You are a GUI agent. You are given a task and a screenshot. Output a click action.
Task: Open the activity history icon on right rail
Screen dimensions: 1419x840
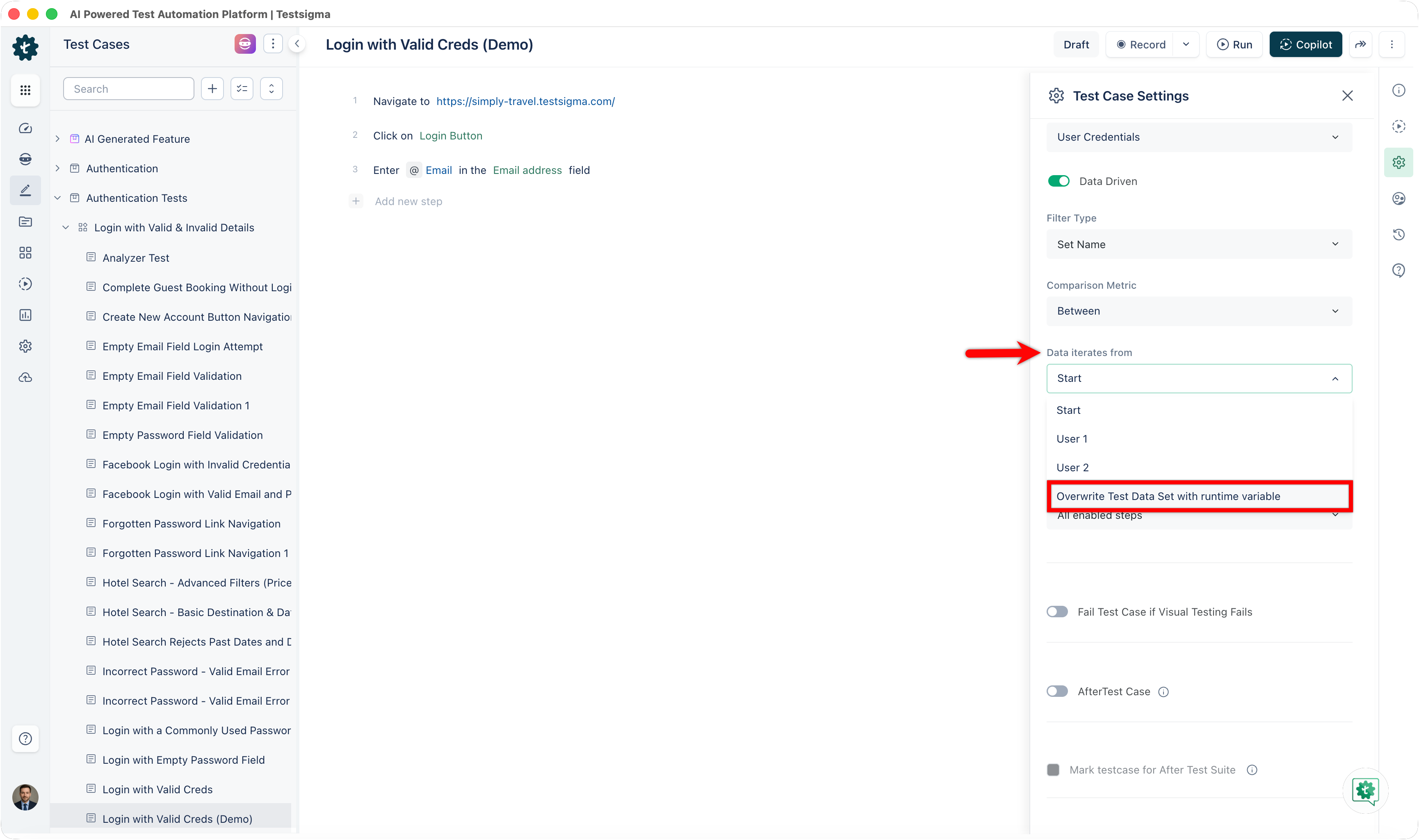pos(1398,234)
